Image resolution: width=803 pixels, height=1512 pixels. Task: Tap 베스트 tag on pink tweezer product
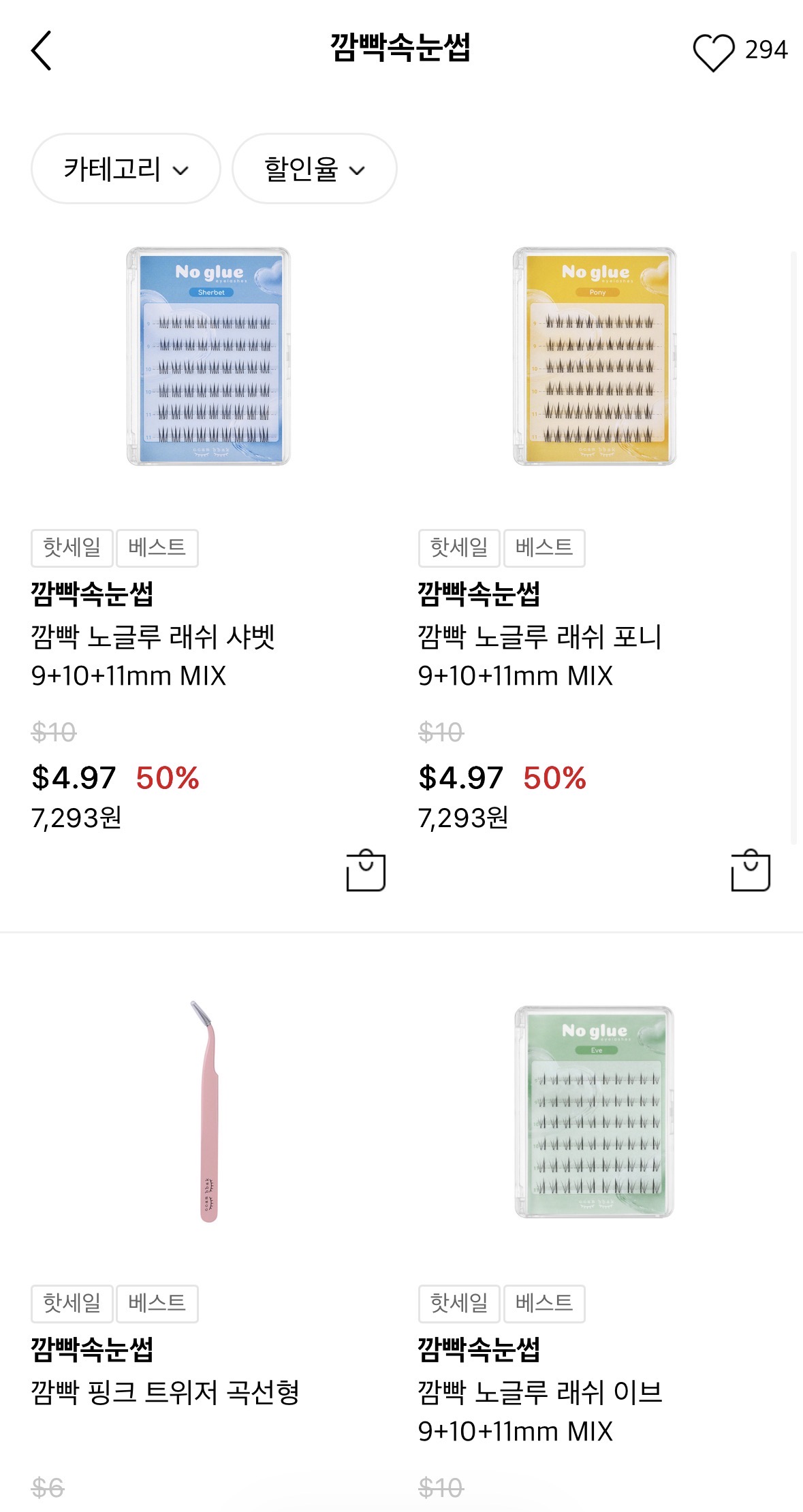tap(157, 1303)
